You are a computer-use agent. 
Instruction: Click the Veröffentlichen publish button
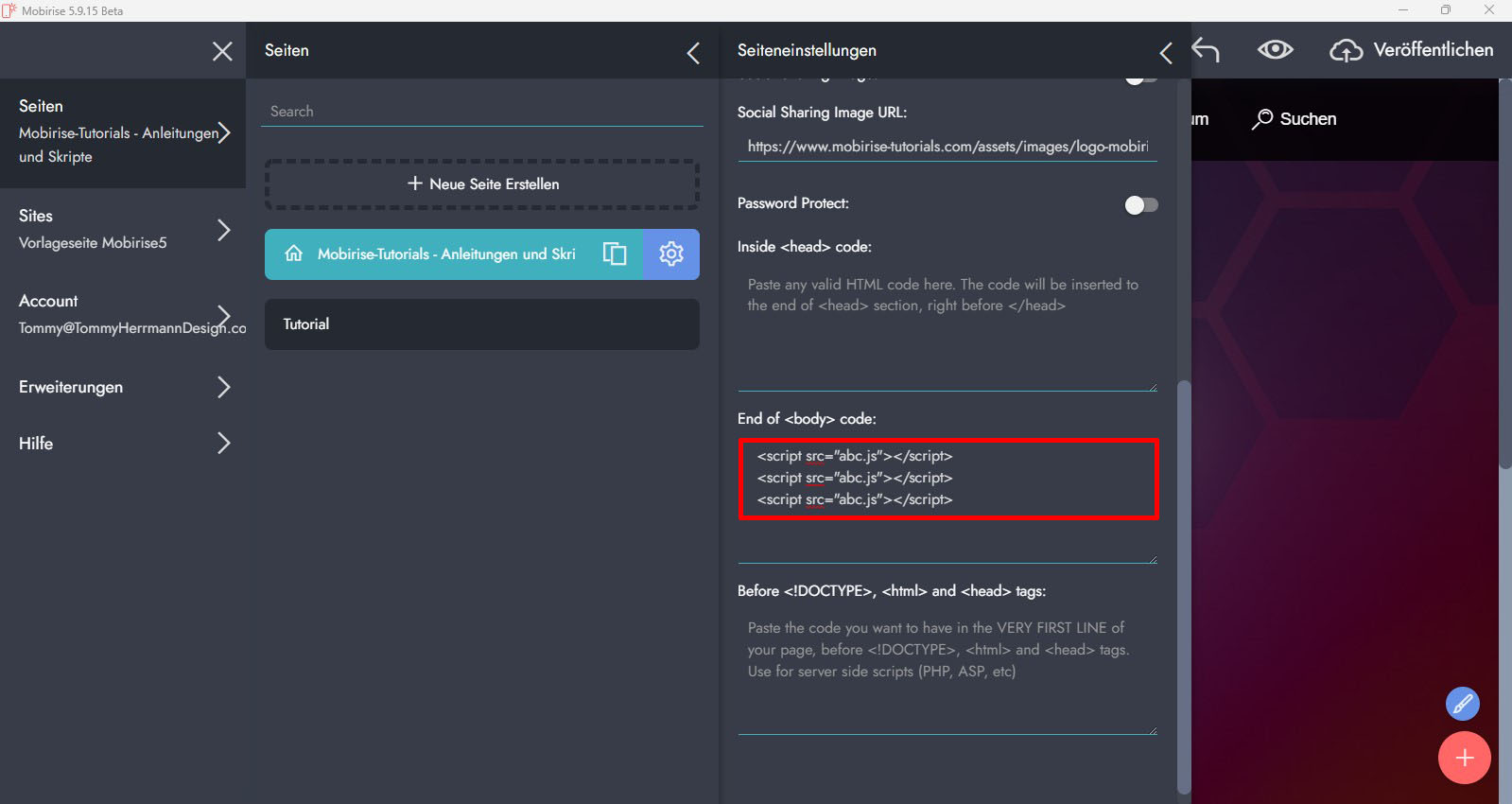[x=1412, y=50]
